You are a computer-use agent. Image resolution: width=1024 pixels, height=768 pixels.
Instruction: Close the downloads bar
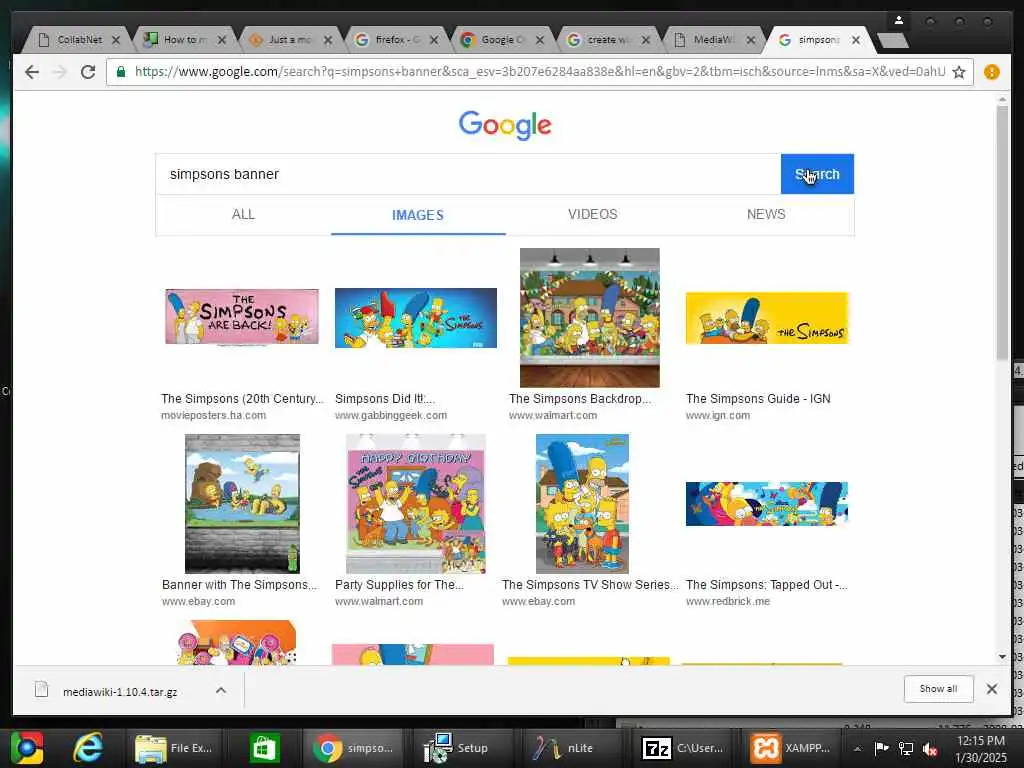[x=991, y=689]
